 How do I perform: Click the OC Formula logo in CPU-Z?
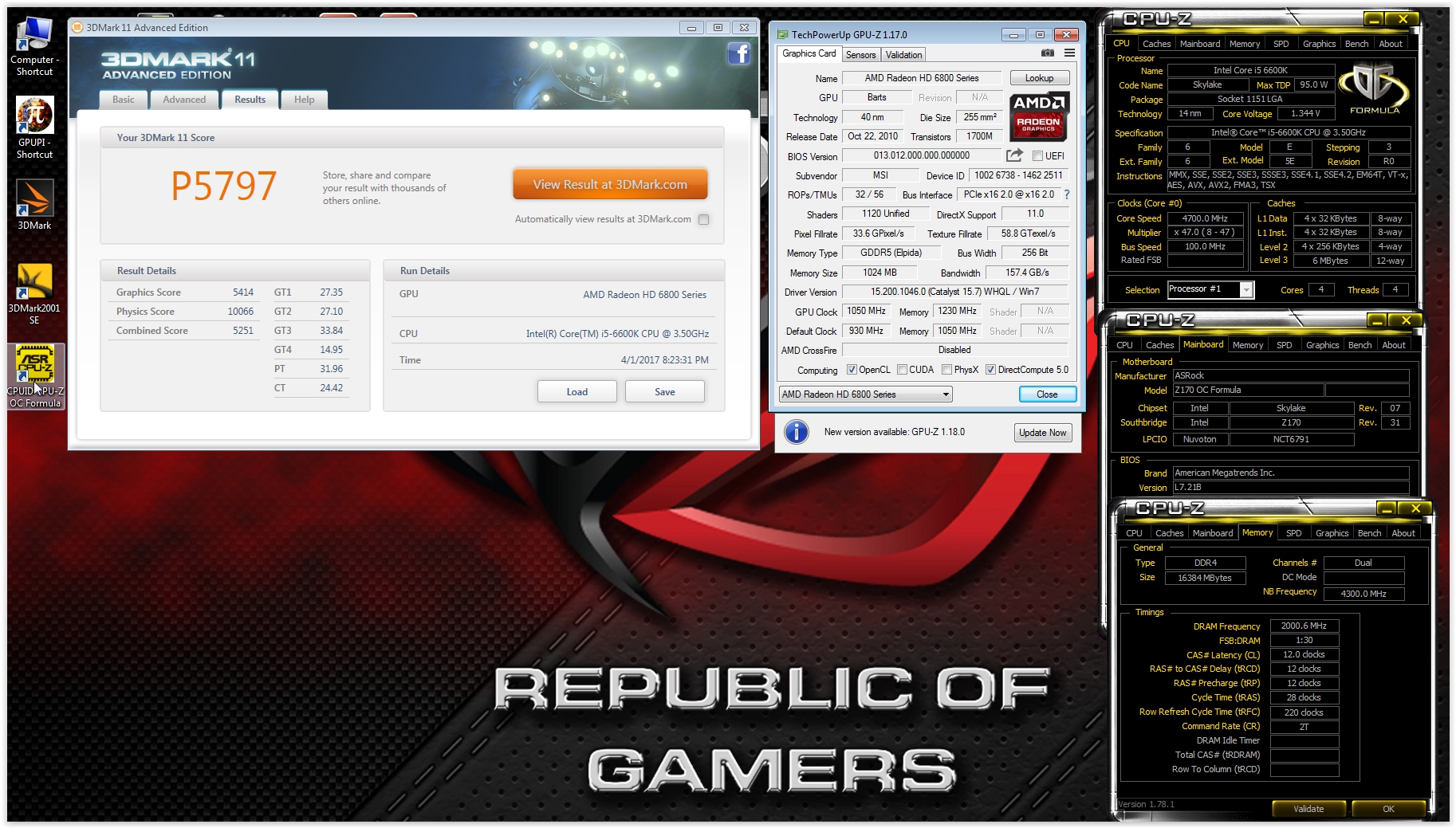(1374, 88)
